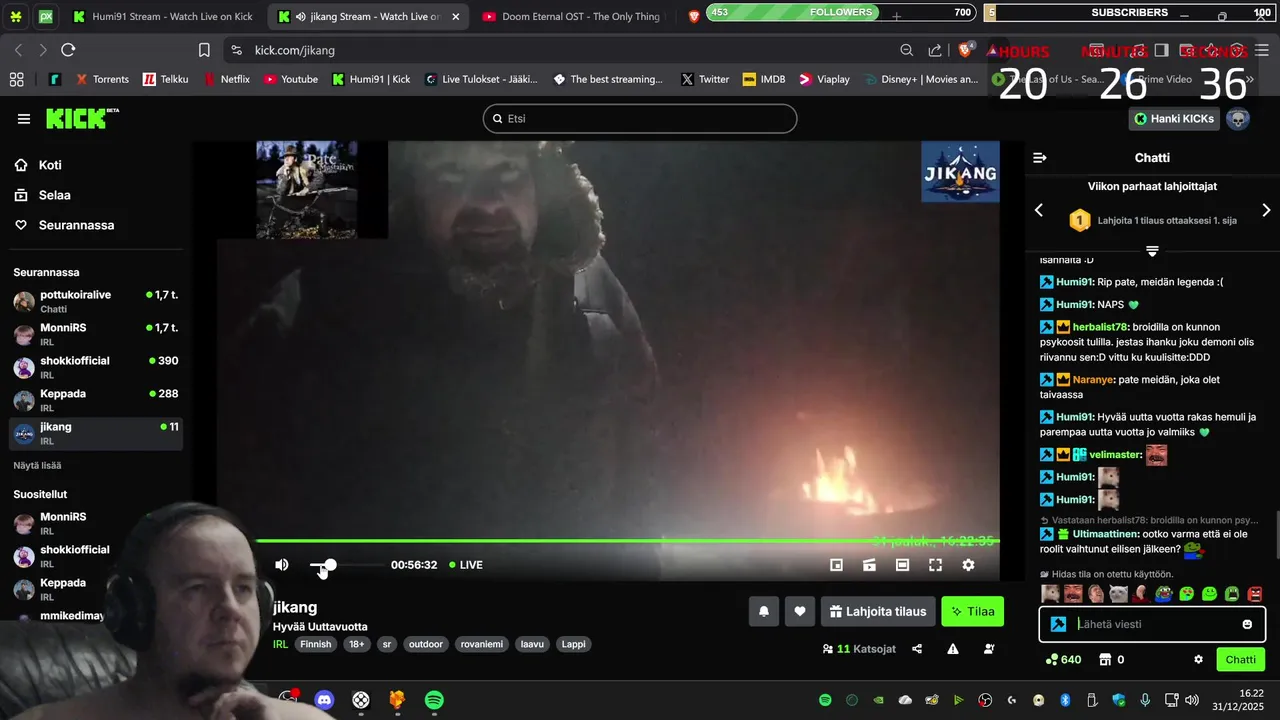1280x720 pixels.
Task: Switch to Doom Eternal OST tab
Action: pos(570,17)
